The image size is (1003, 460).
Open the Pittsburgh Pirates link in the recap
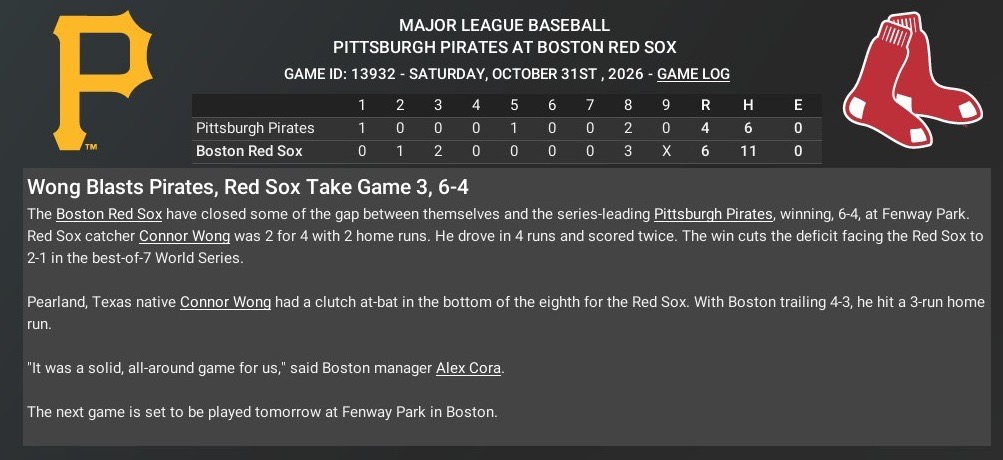(713, 213)
